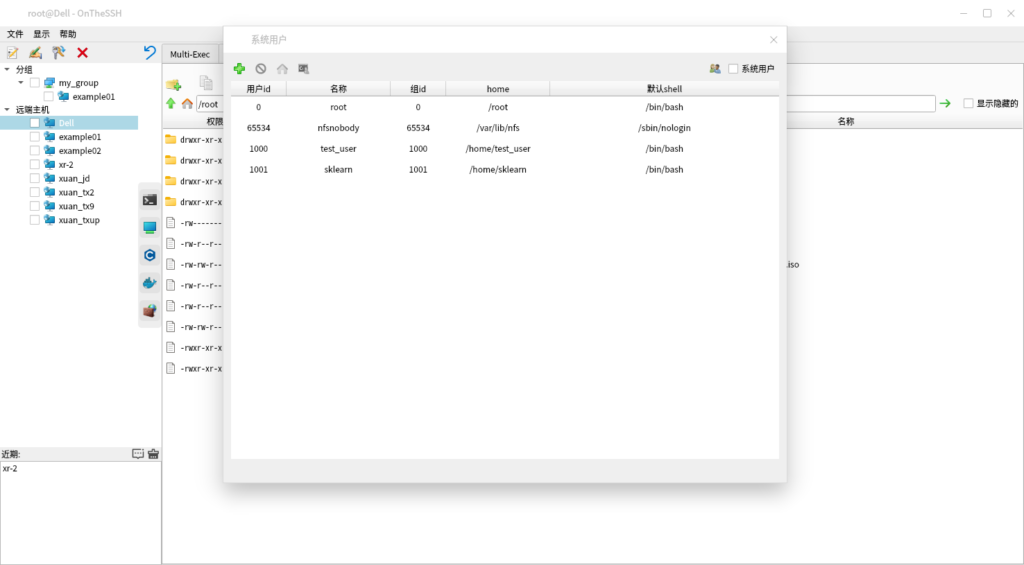Enable the 系统用户 checkbox
Viewport: 1024px width, 565px height.
pos(733,69)
